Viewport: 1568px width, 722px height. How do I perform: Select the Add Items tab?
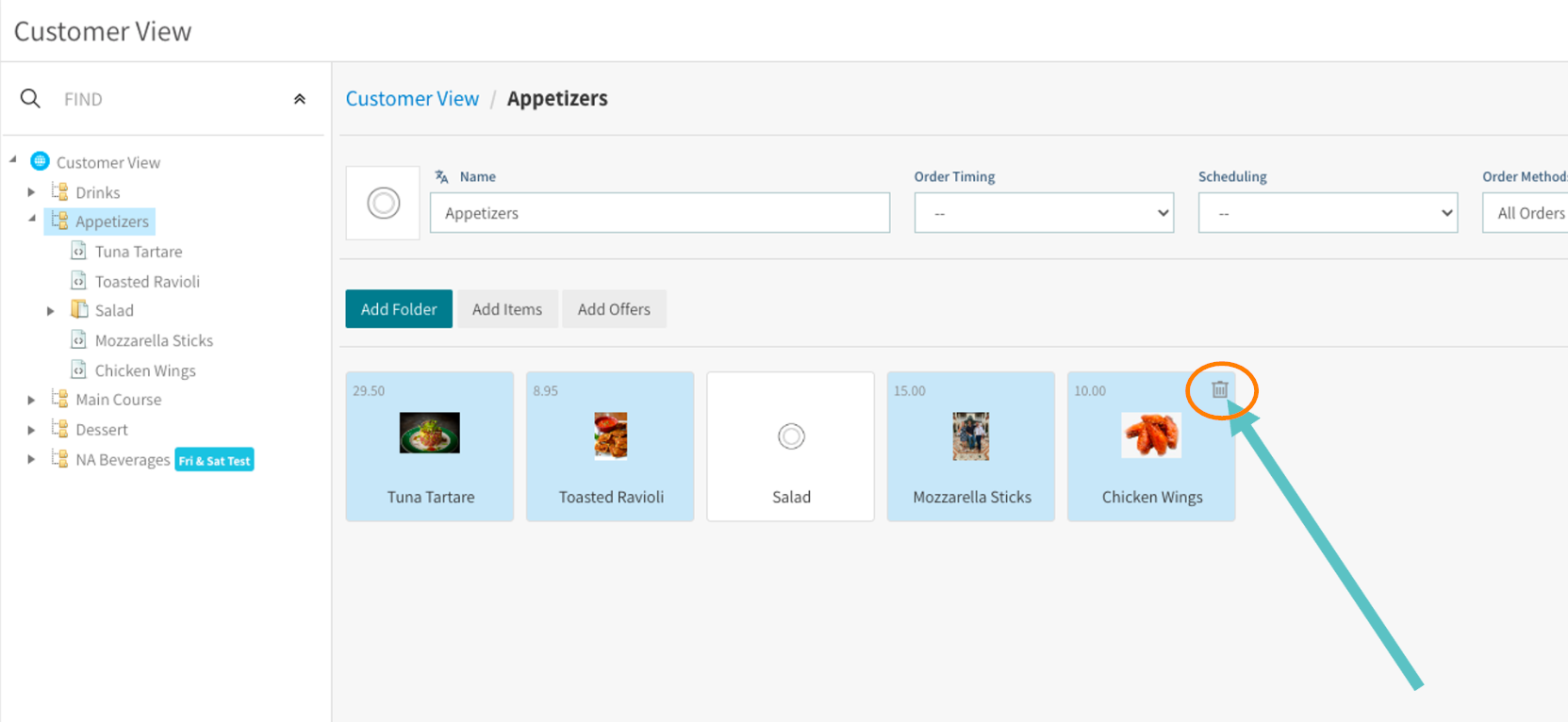pyautogui.click(x=506, y=309)
